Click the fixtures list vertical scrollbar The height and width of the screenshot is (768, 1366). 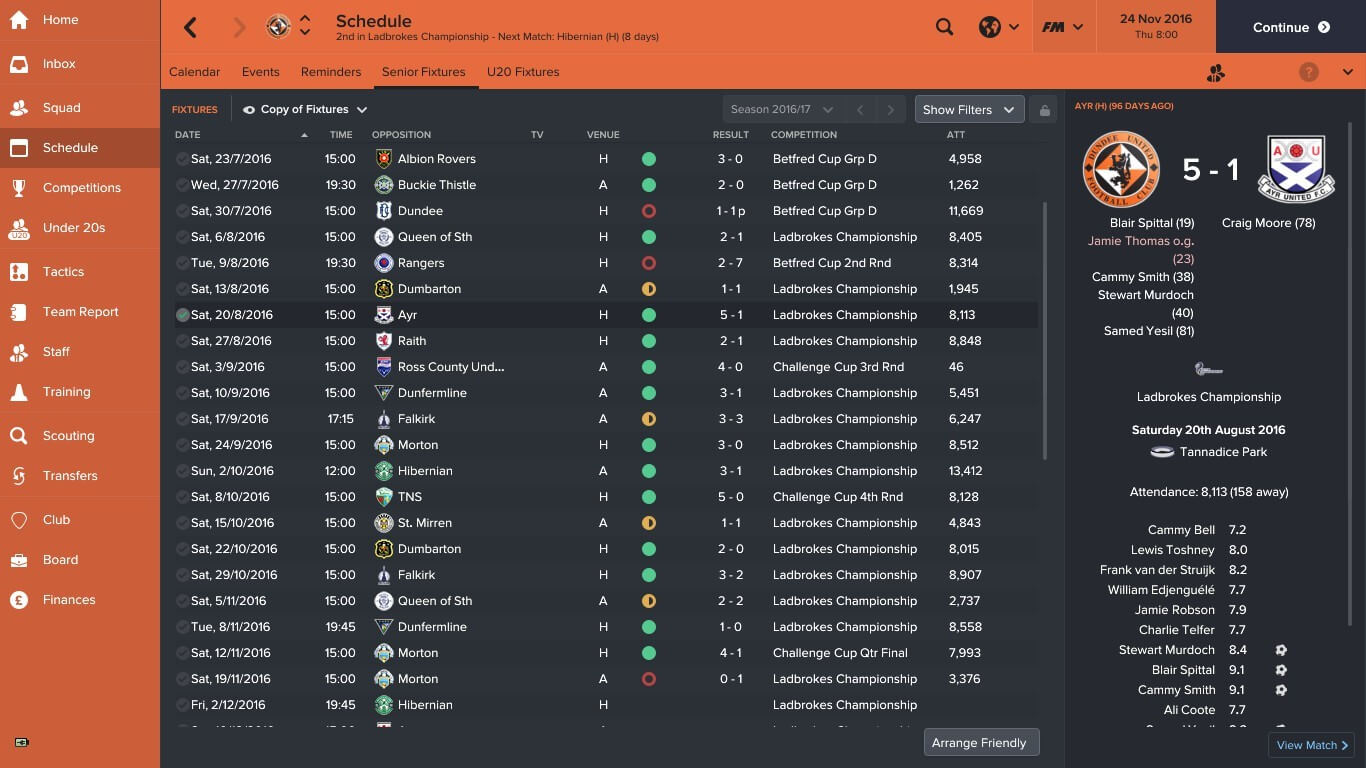(x=1045, y=330)
